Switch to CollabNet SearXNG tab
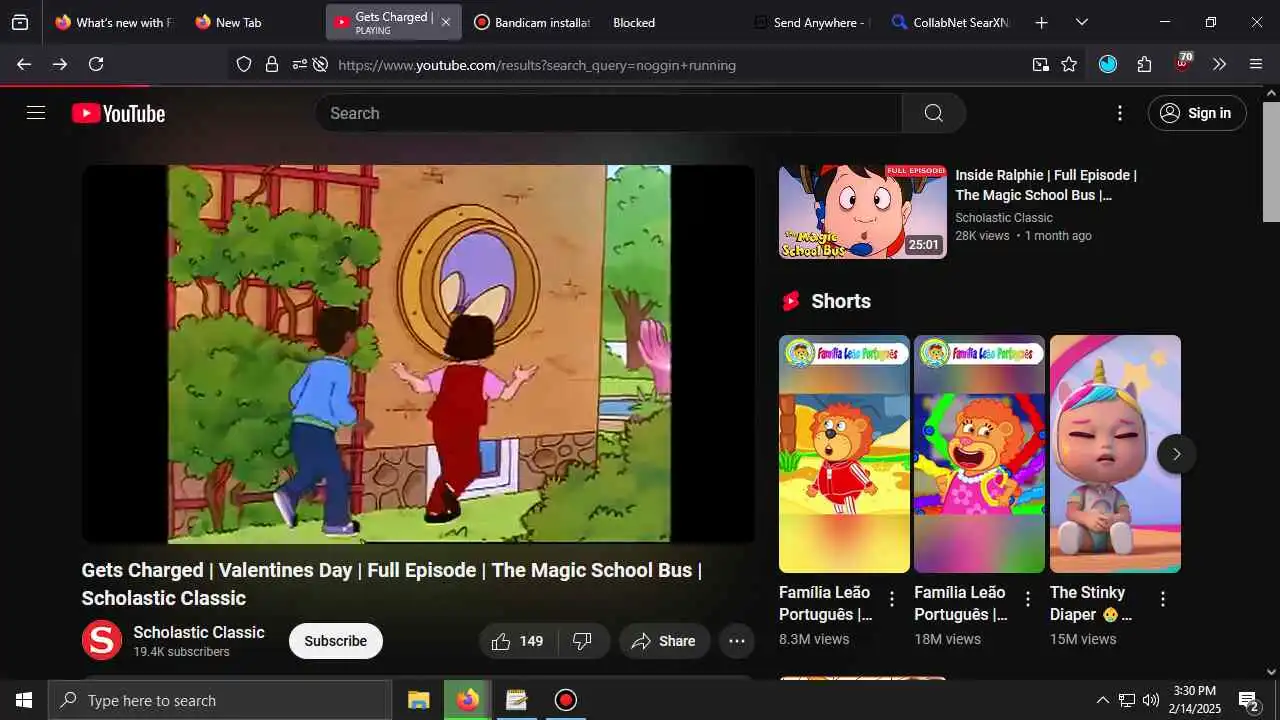The image size is (1280, 720). pos(951,22)
